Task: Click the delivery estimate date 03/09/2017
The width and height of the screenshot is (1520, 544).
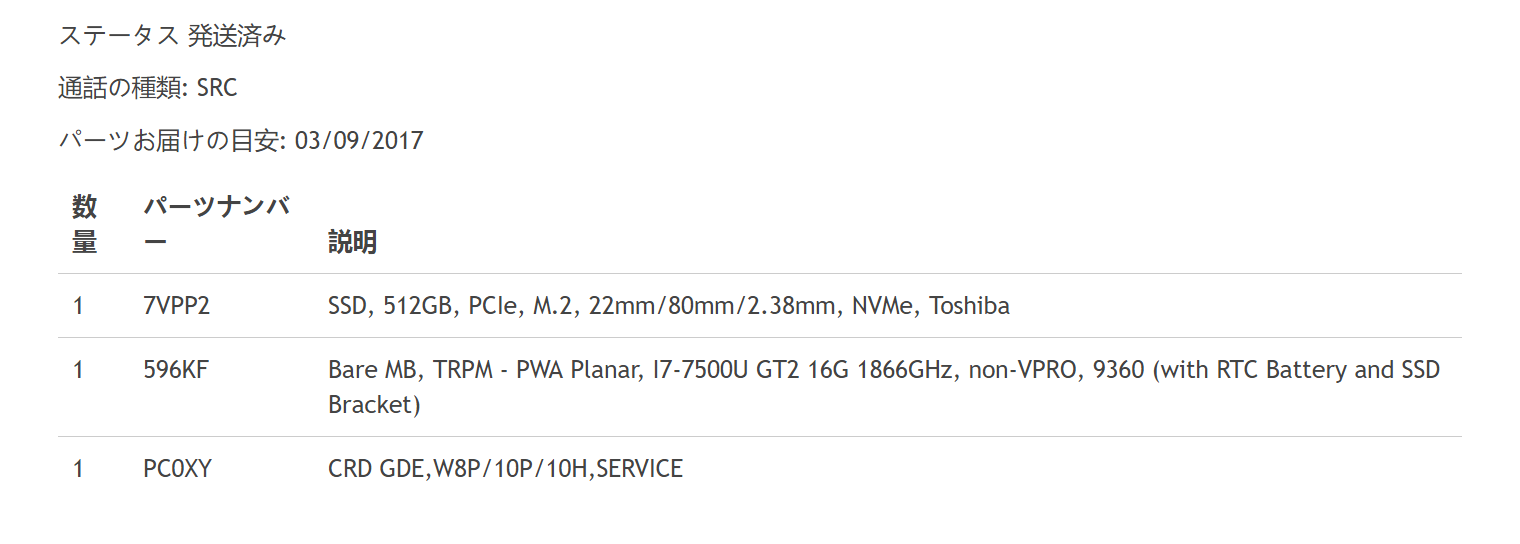Action: (x=359, y=141)
